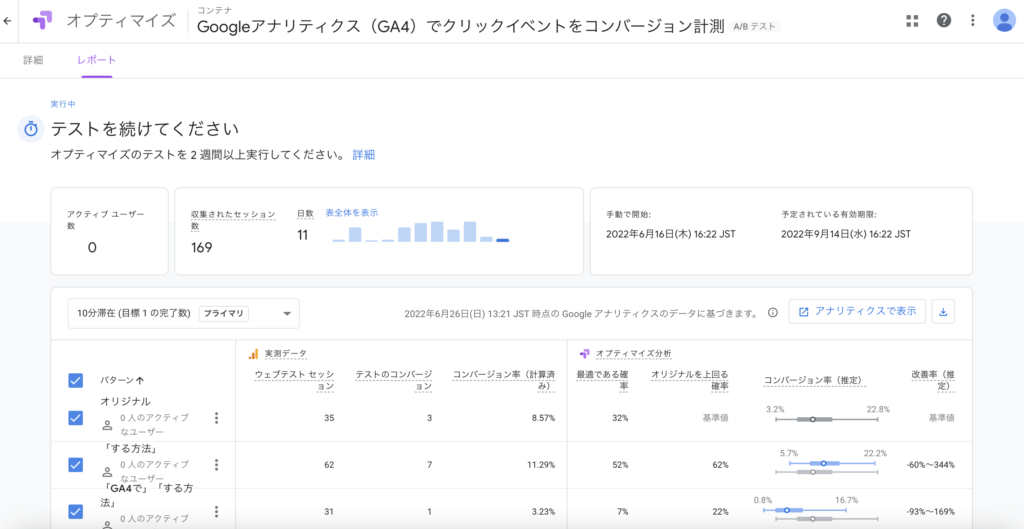Viewport: 1024px width, 529px height.
Task: Sort by the パターン column header
Action: coord(122,380)
